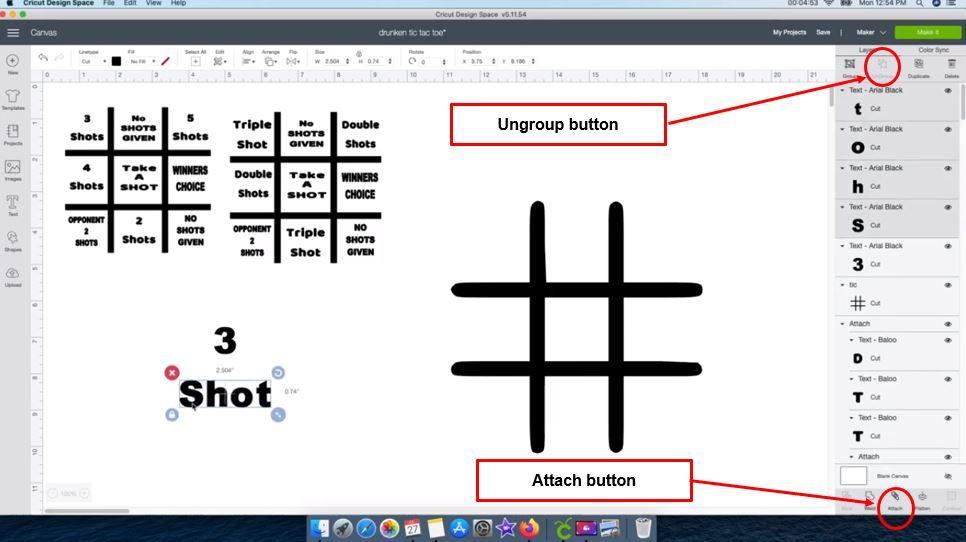Click the Delete trash icon in Layers panel

point(952,64)
